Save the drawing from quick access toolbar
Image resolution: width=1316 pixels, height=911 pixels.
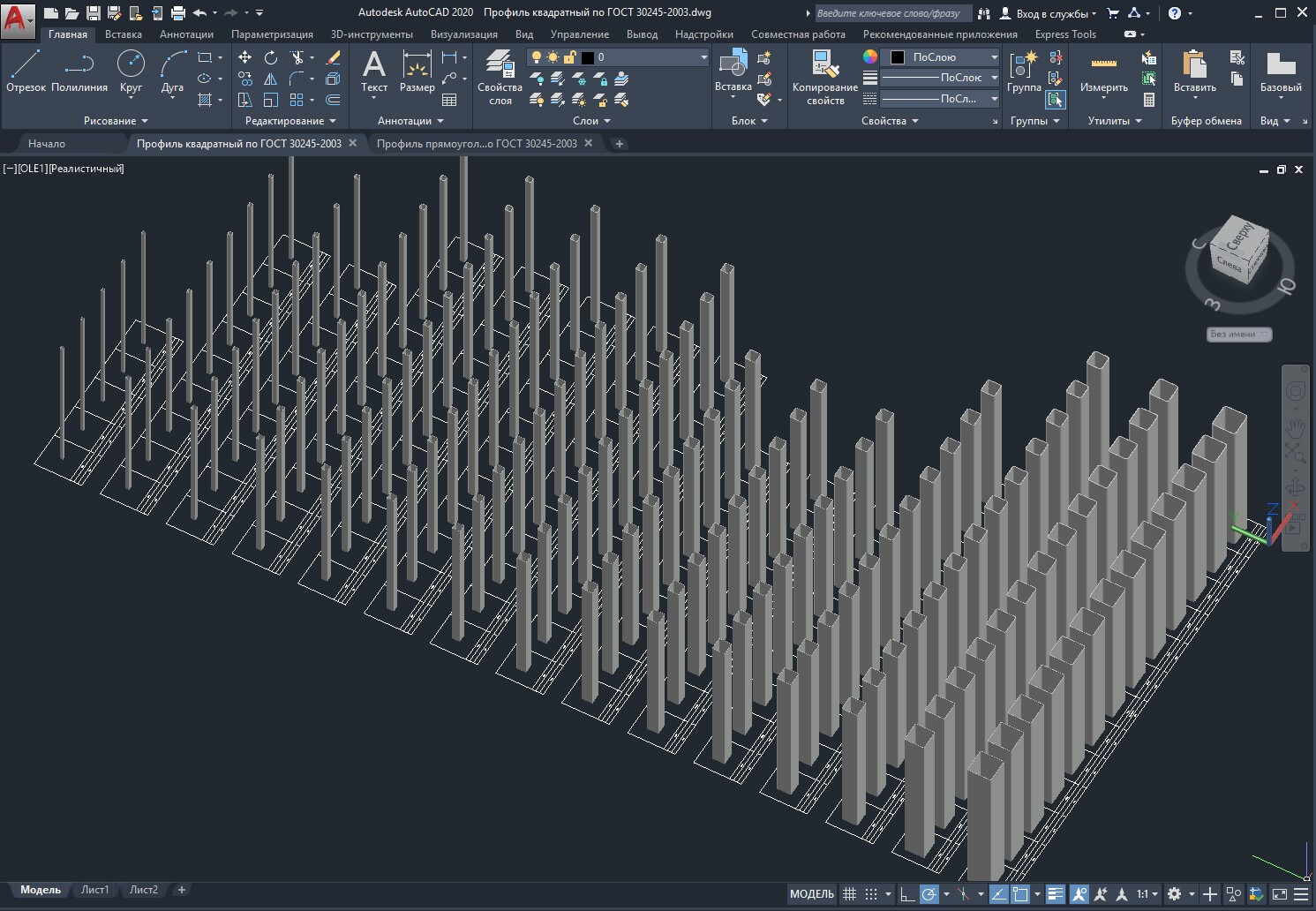93,13
